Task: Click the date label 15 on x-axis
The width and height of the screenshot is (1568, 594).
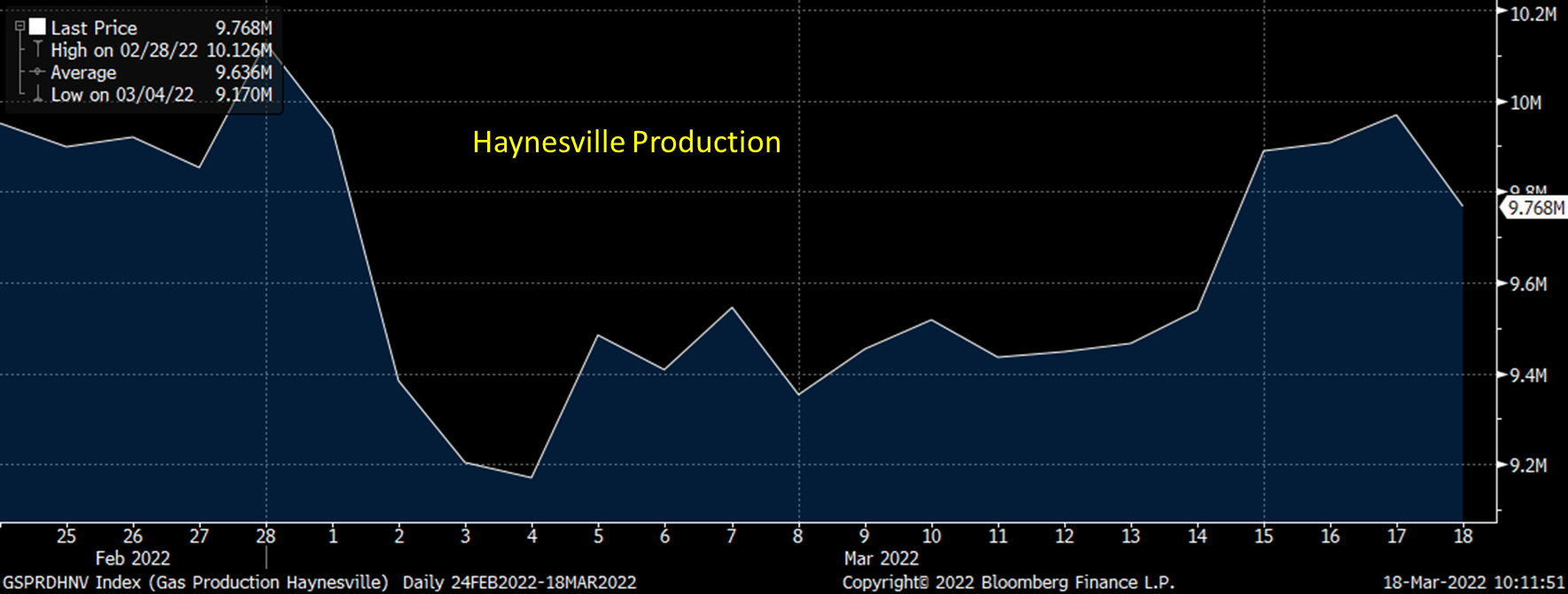Action: coord(1264,536)
